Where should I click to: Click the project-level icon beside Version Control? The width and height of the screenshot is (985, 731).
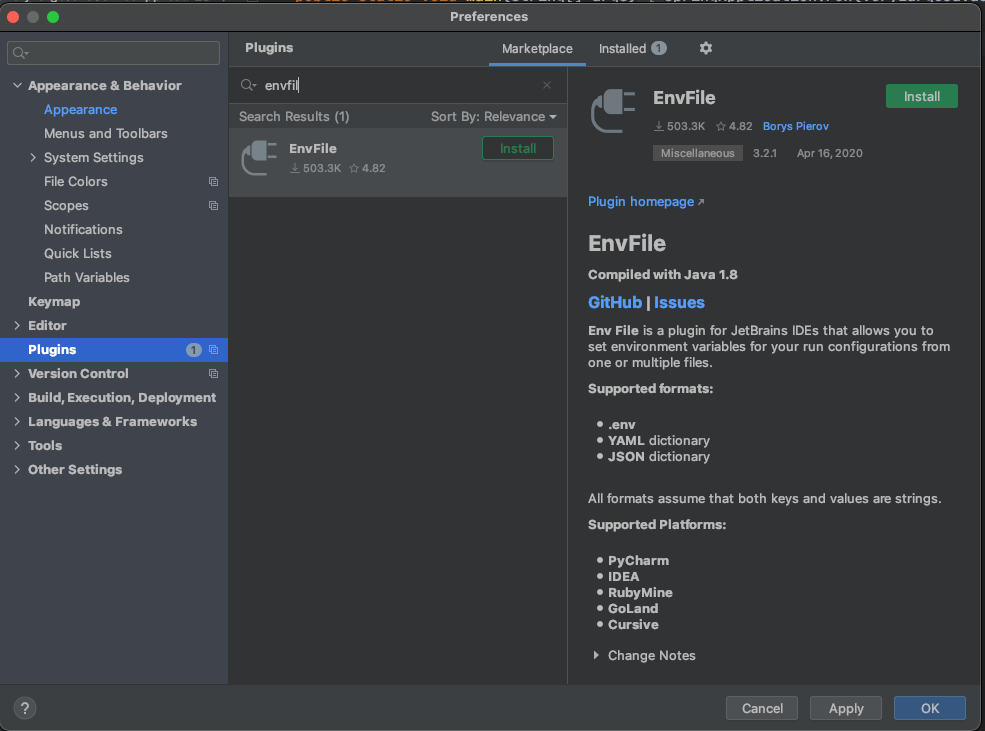[x=213, y=374]
